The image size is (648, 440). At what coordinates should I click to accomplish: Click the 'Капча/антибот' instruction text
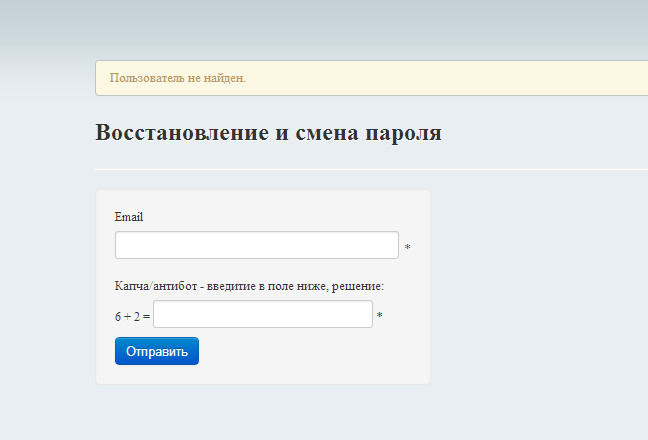click(249, 286)
